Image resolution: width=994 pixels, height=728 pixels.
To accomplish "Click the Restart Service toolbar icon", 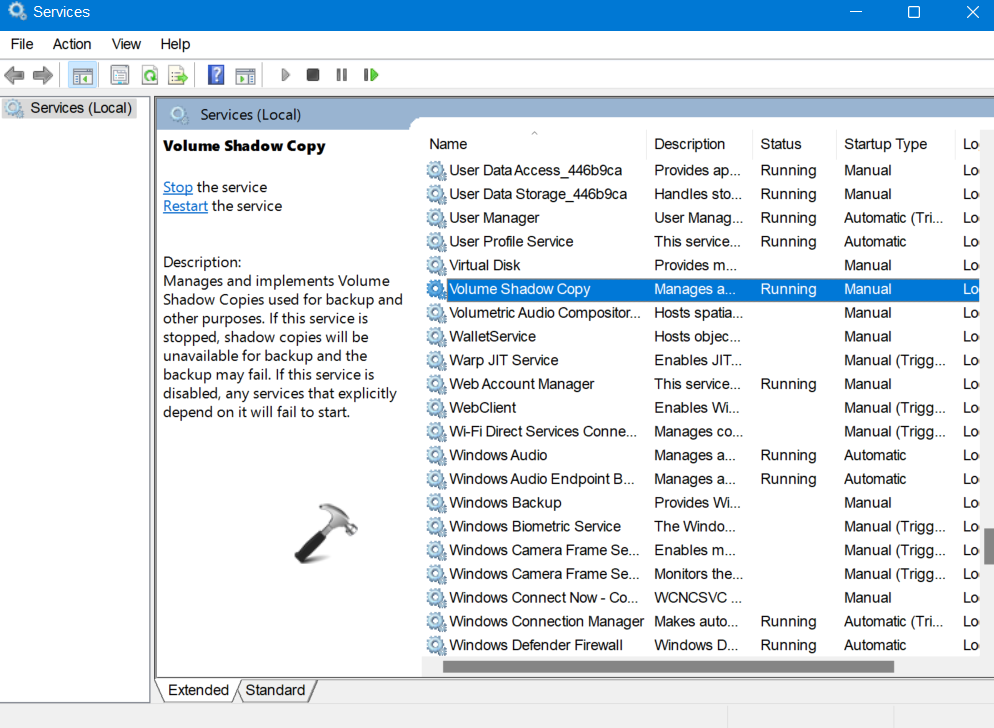I will pos(371,75).
